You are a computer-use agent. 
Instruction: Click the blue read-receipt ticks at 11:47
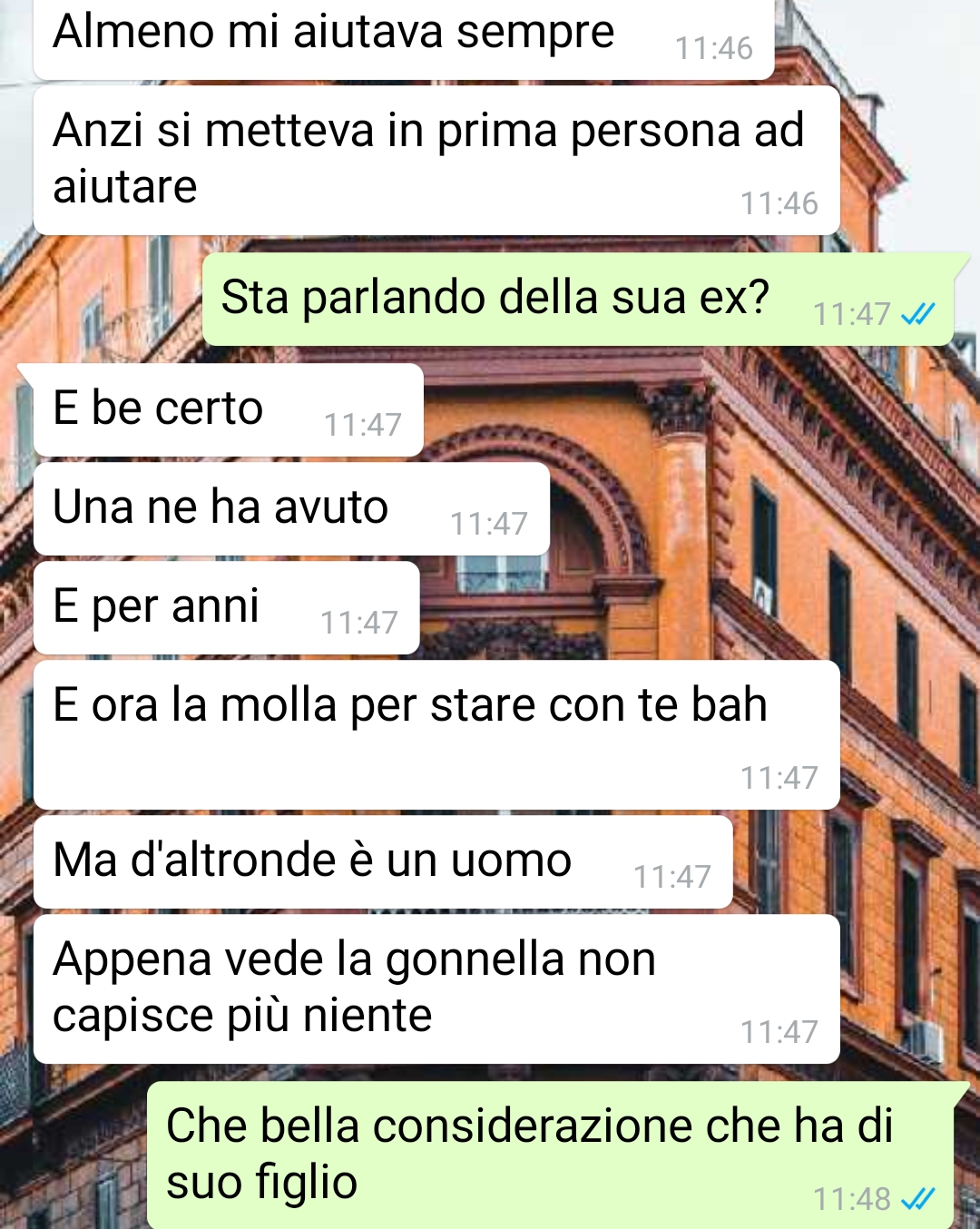918,314
